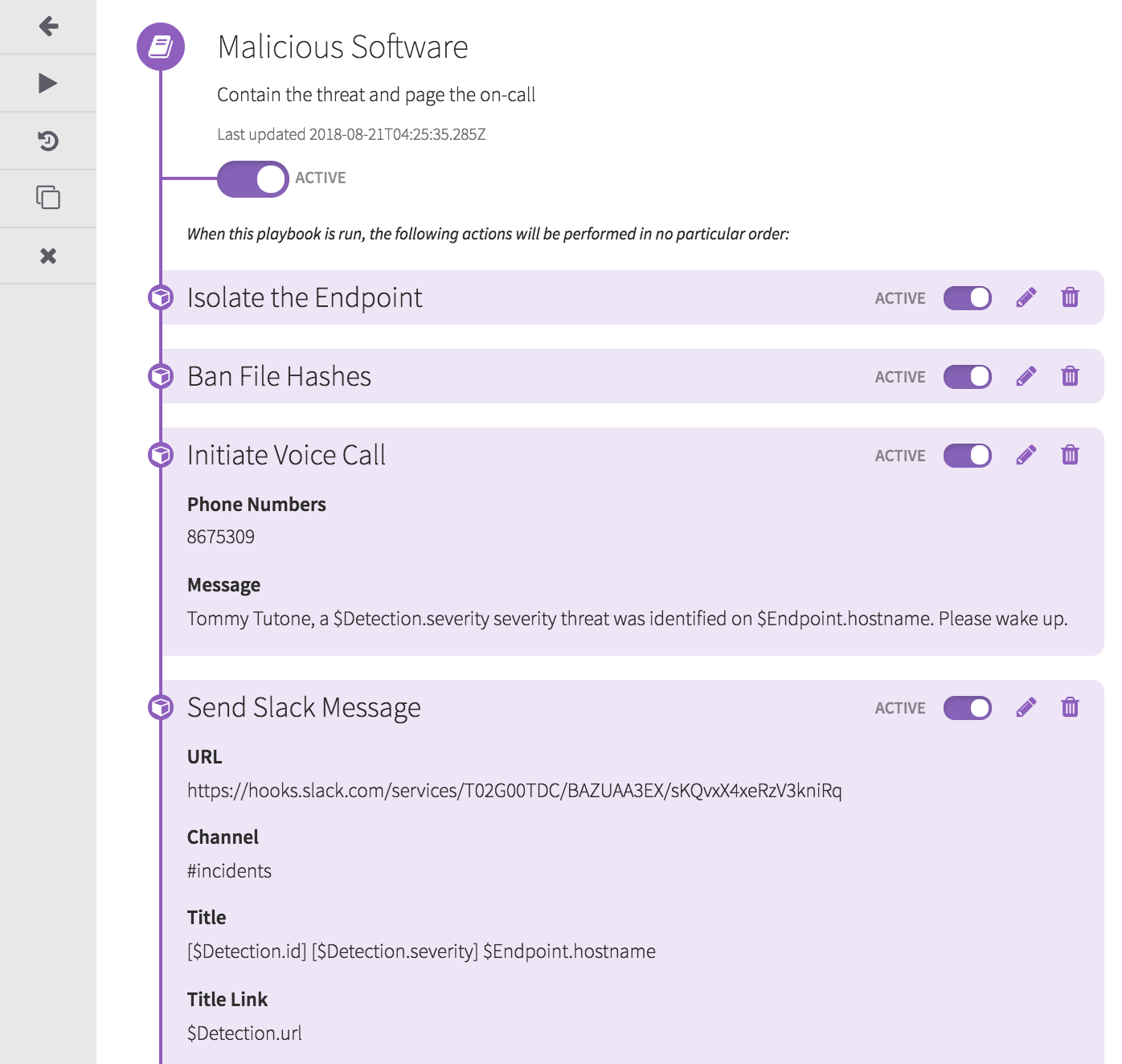Click the Malicious Software playbook book icon
This screenshot has width=1122, height=1064.
(x=161, y=47)
